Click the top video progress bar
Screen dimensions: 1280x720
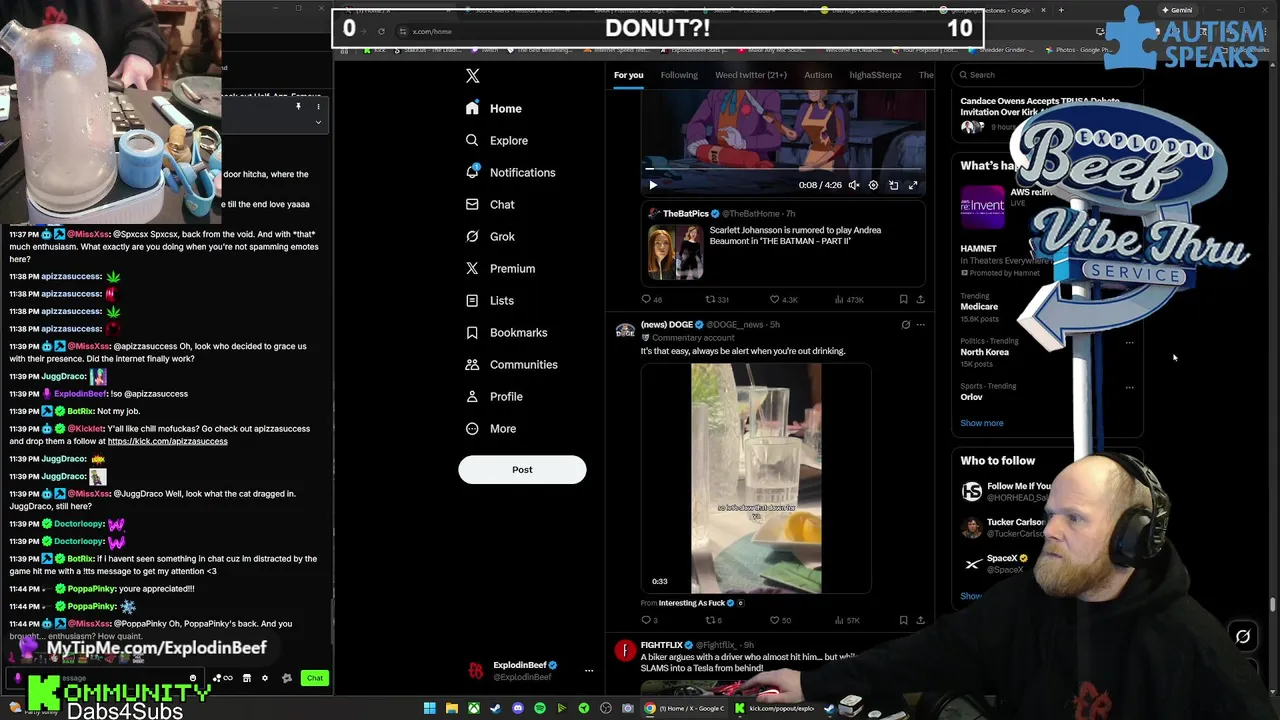point(783,170)
